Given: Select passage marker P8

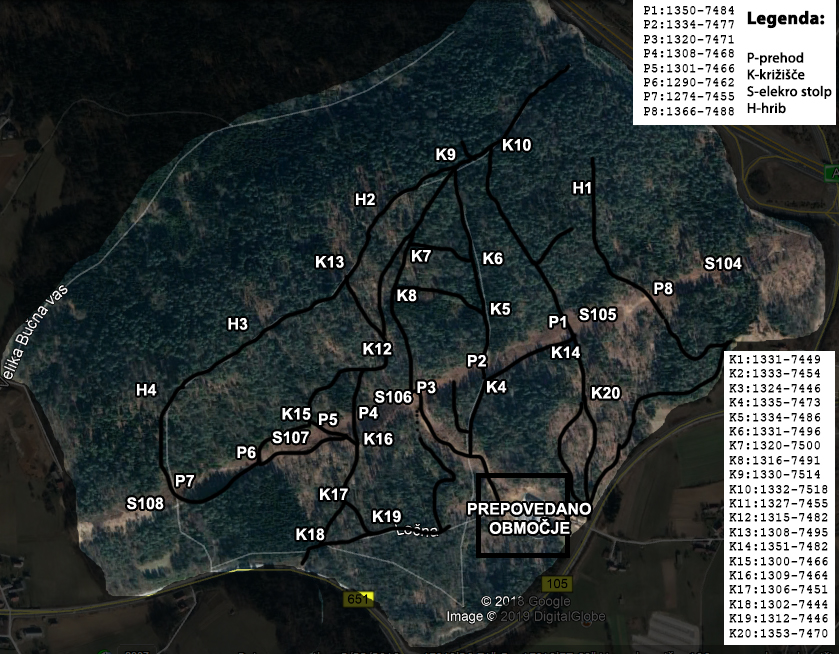Looking at the screenshot, I should (x=663, y=289).
